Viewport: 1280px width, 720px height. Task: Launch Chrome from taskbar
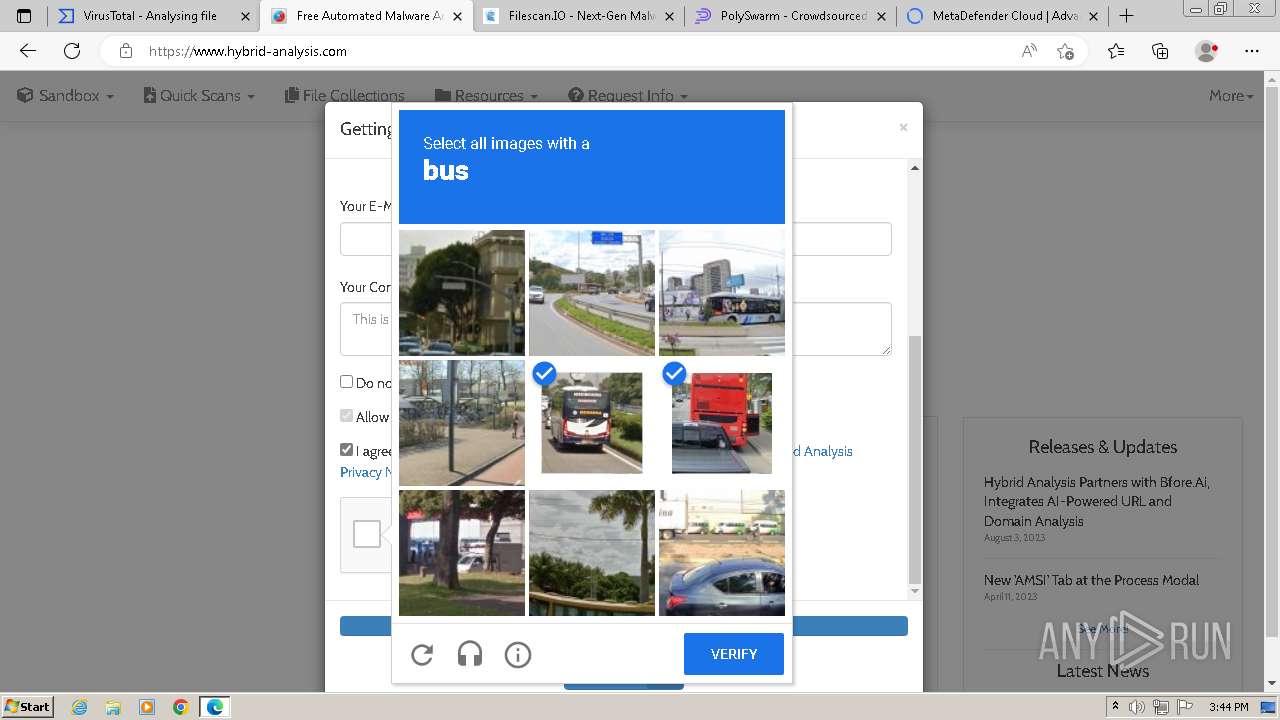tap(180, 707)
